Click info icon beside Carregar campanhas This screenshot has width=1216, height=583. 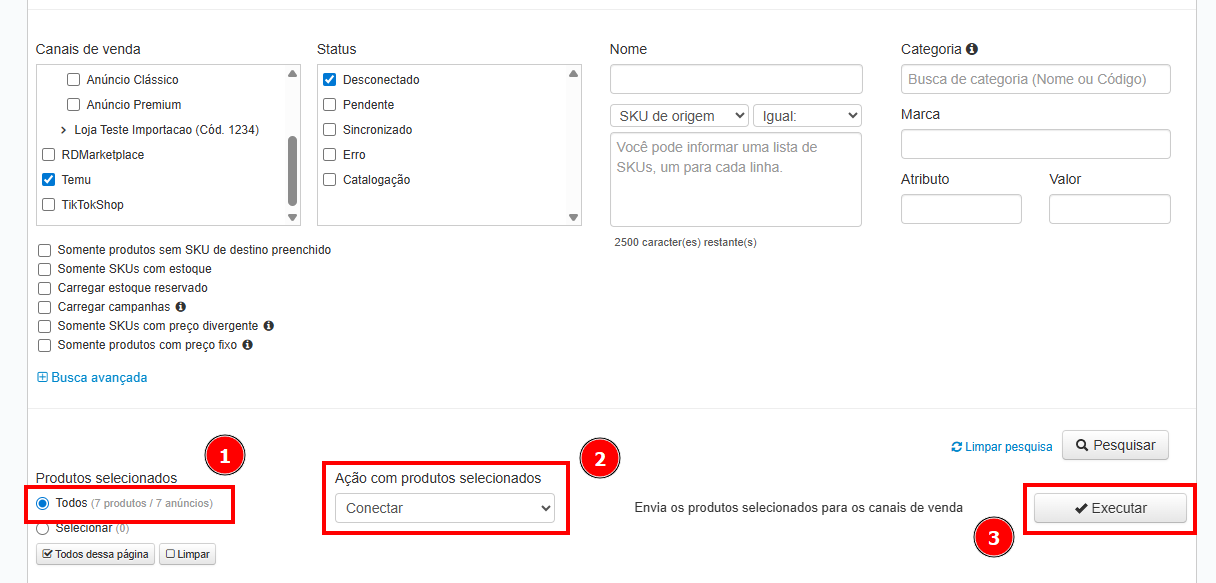pos(181,307)
